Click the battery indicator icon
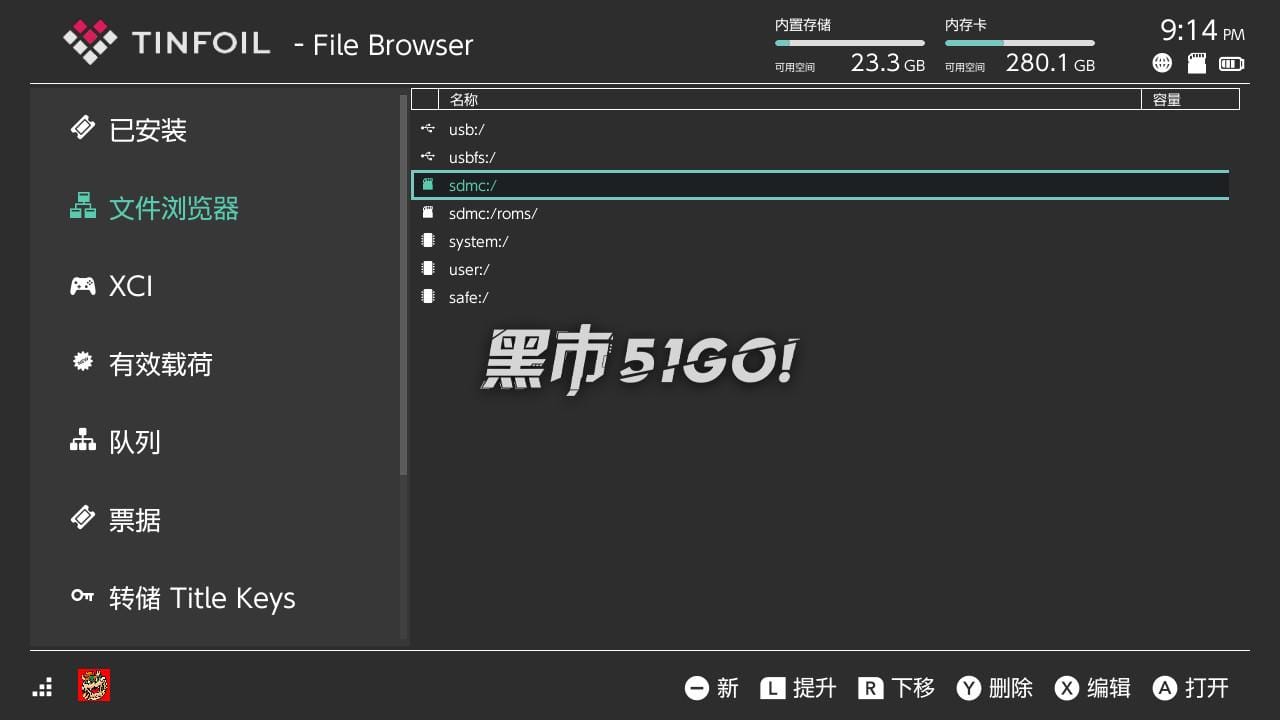Screen dimensions: 1280x720 tap(1231, 64)
